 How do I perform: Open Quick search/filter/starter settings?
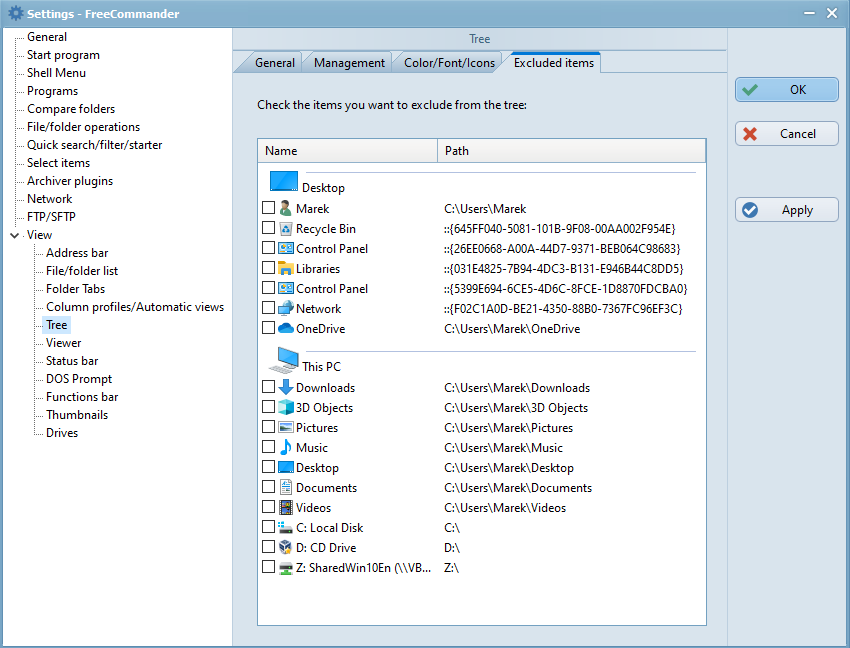94,145
